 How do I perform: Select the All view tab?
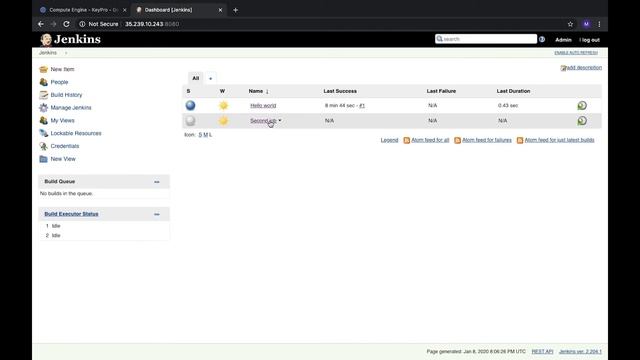(196, 78)
